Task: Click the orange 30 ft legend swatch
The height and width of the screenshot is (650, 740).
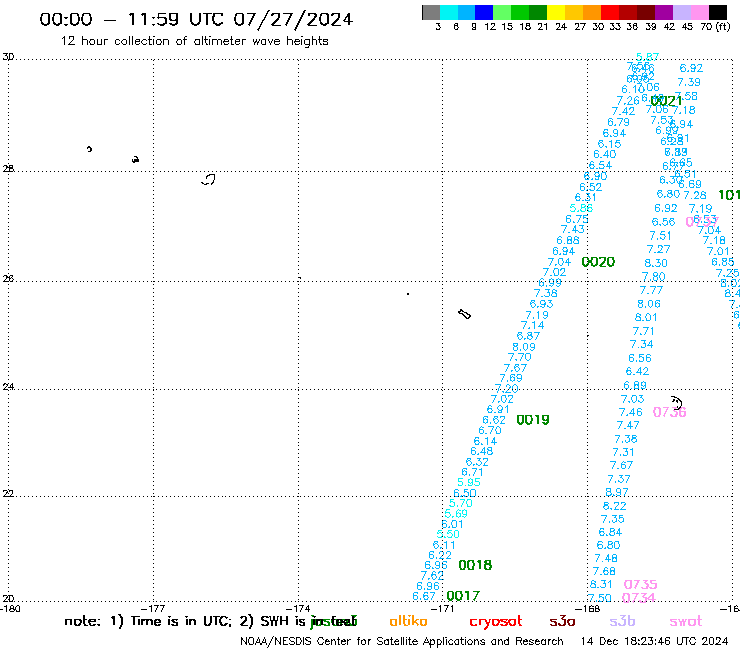Action: 591,12
